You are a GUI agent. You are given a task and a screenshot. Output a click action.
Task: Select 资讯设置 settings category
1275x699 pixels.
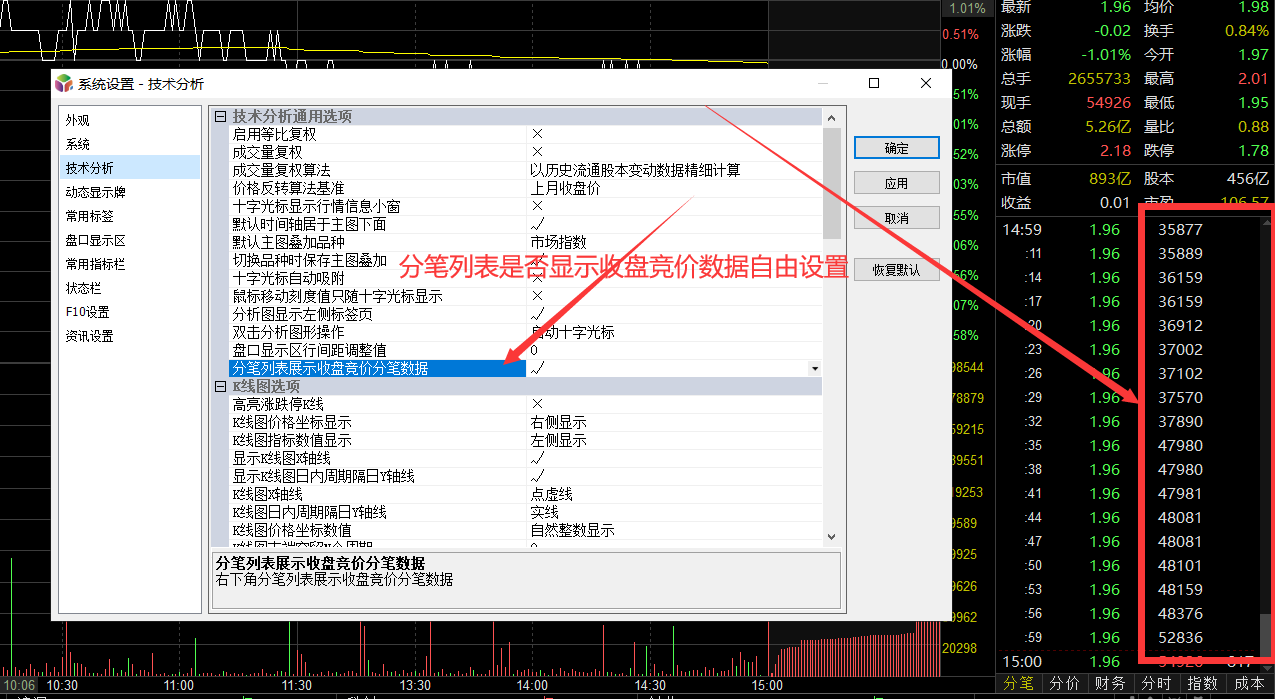point(129,336)
